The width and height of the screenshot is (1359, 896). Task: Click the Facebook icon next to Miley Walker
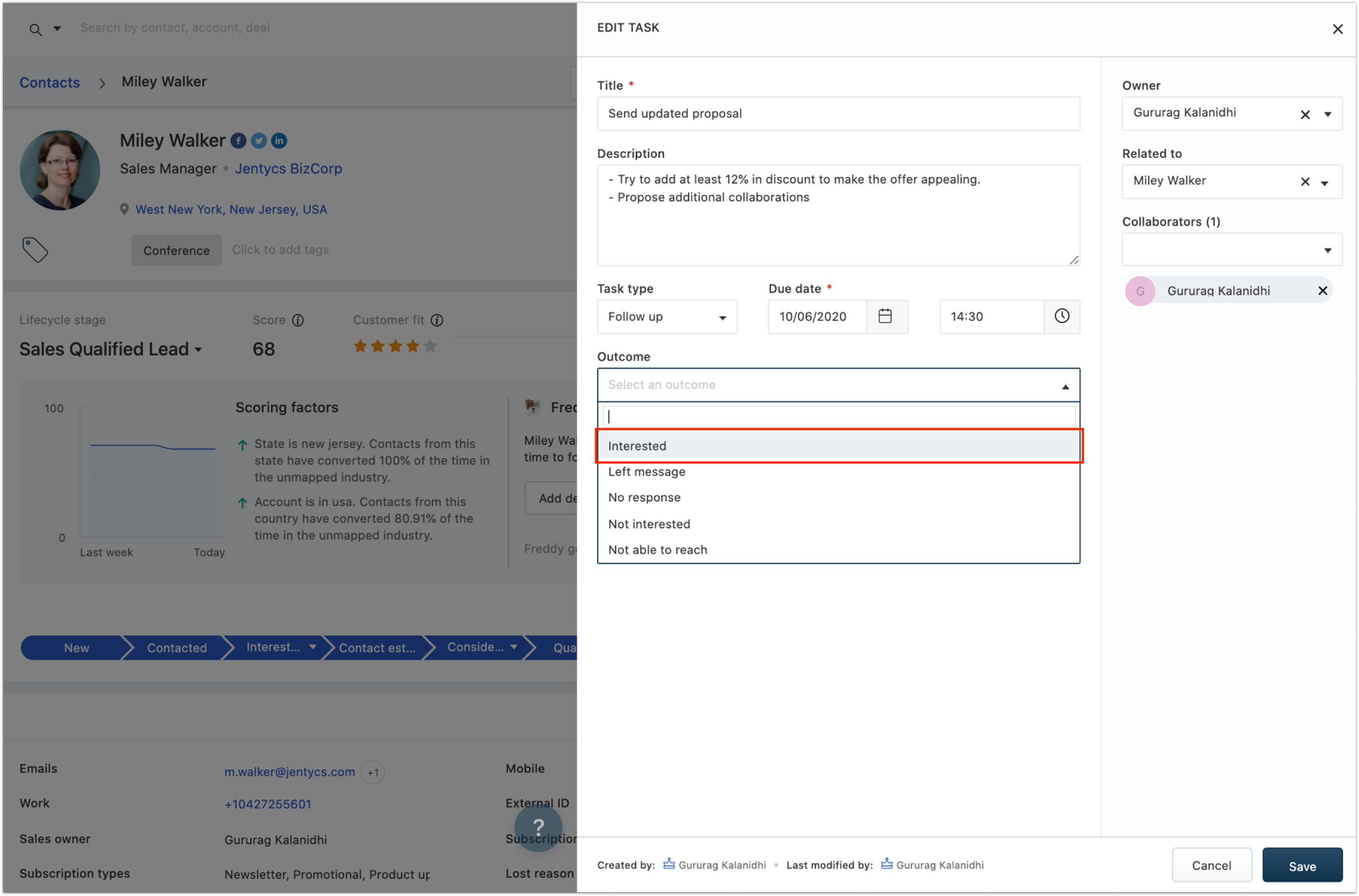(x=238, y=140)
